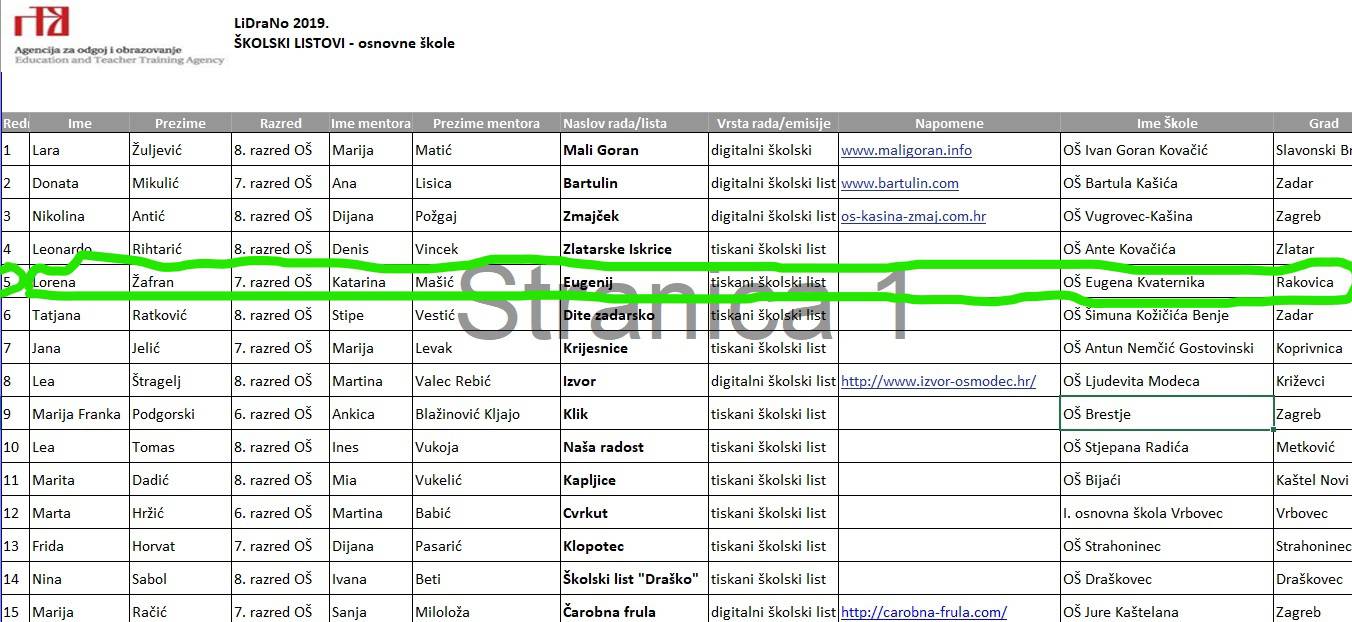Click the cell 'OŠ Strahoninec'

(x=1167, y=546)
